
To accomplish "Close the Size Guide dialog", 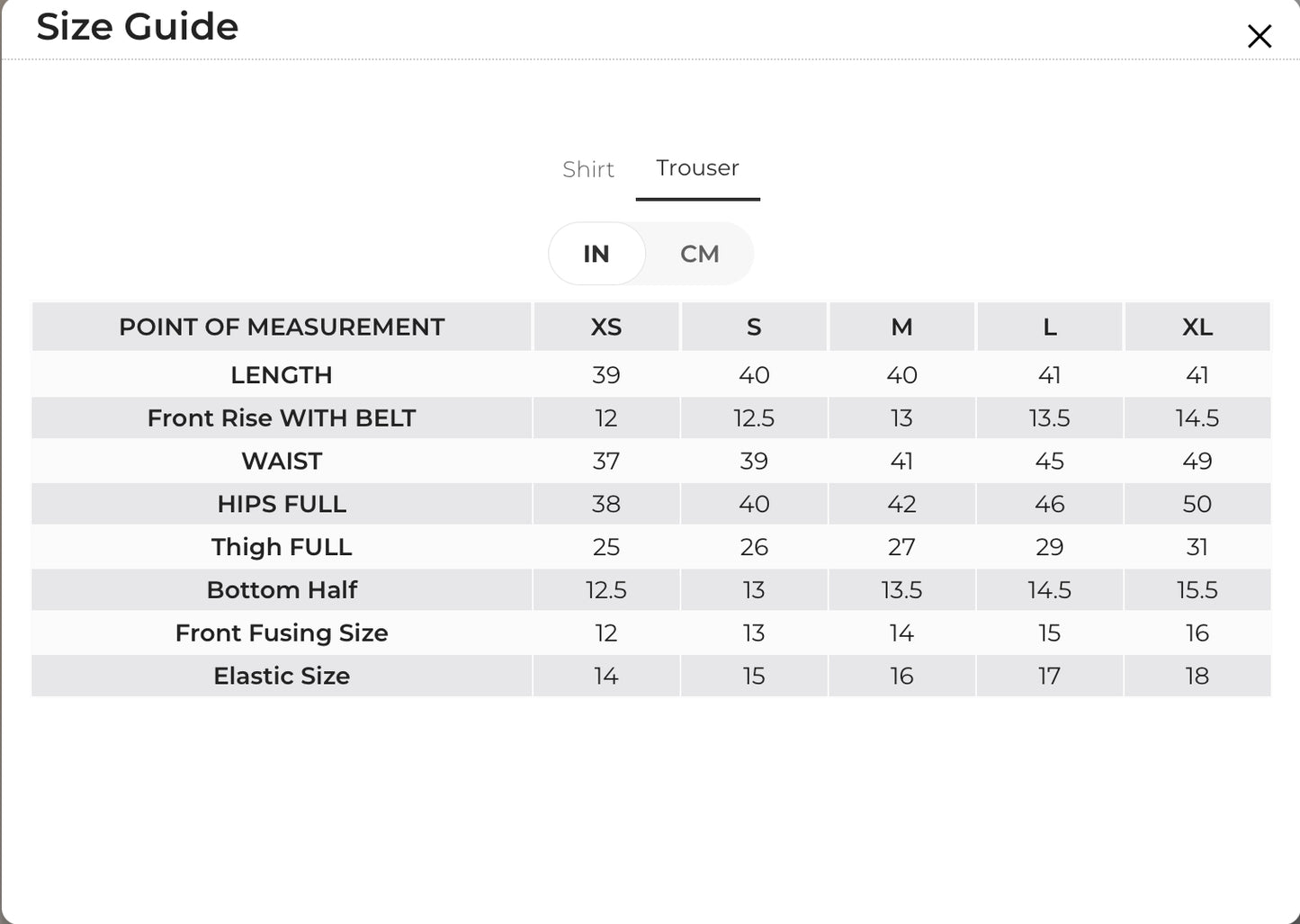I will [x=1260, y=36].
